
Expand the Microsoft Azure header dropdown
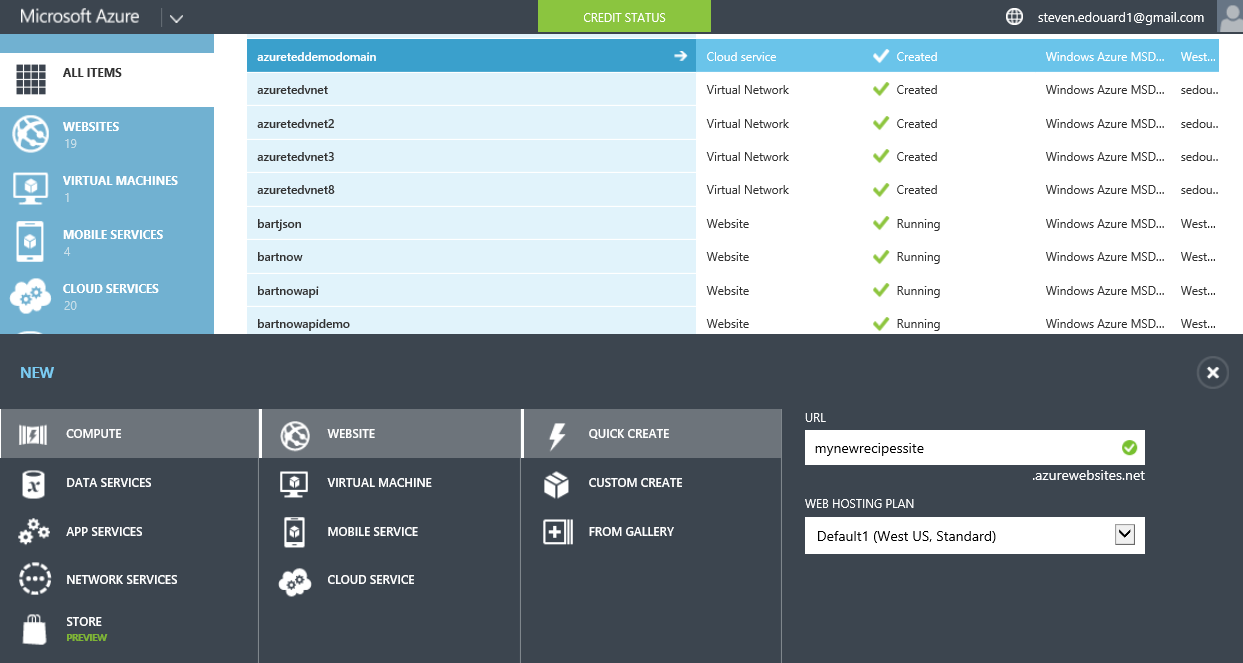pos(176,18)
